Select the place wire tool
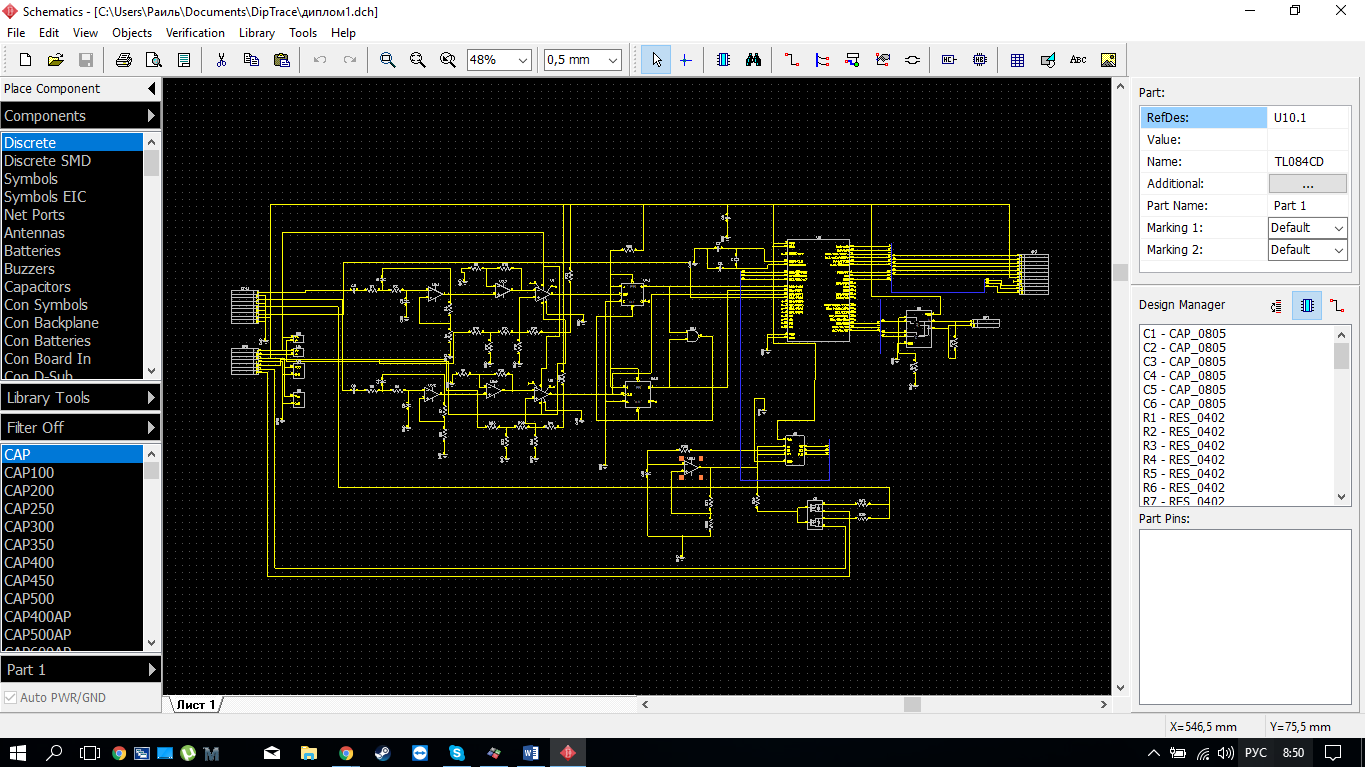 [x=792, y=60]
